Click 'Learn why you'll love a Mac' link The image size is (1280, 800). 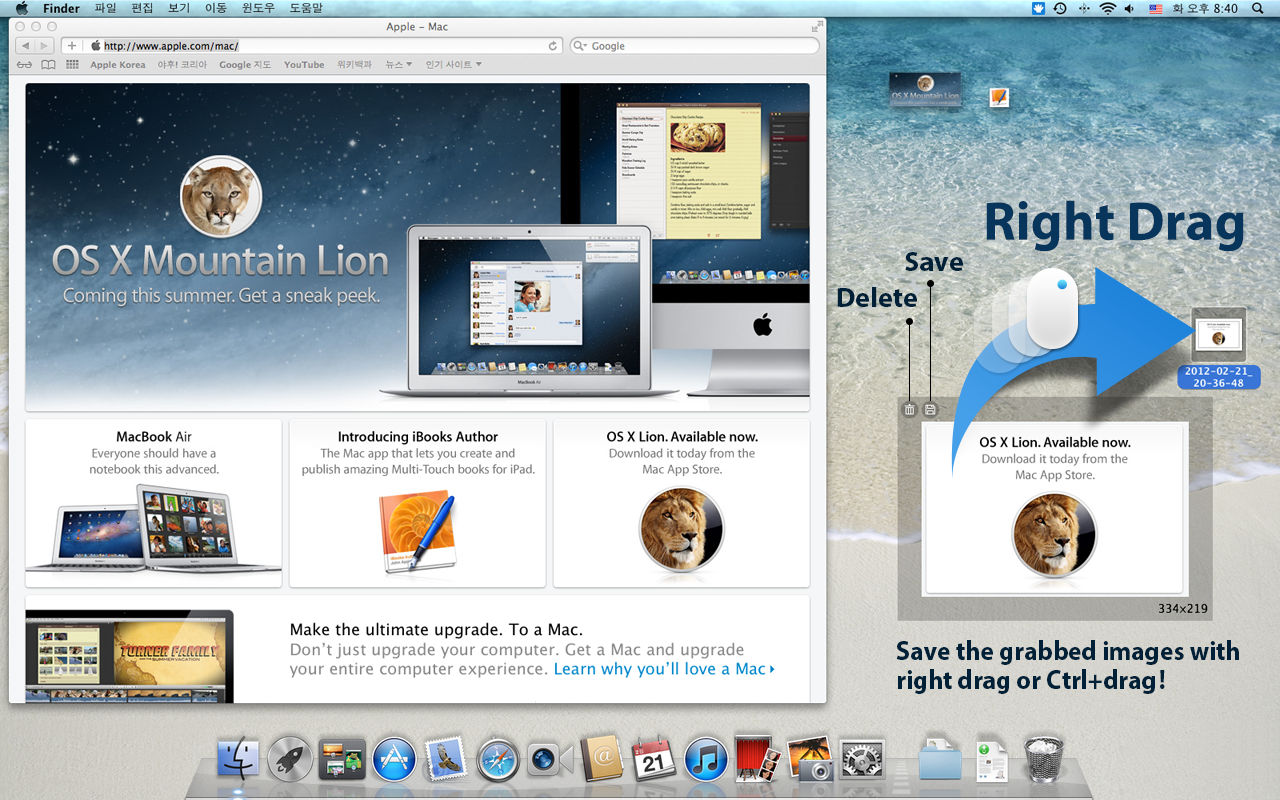coord(664,669)
